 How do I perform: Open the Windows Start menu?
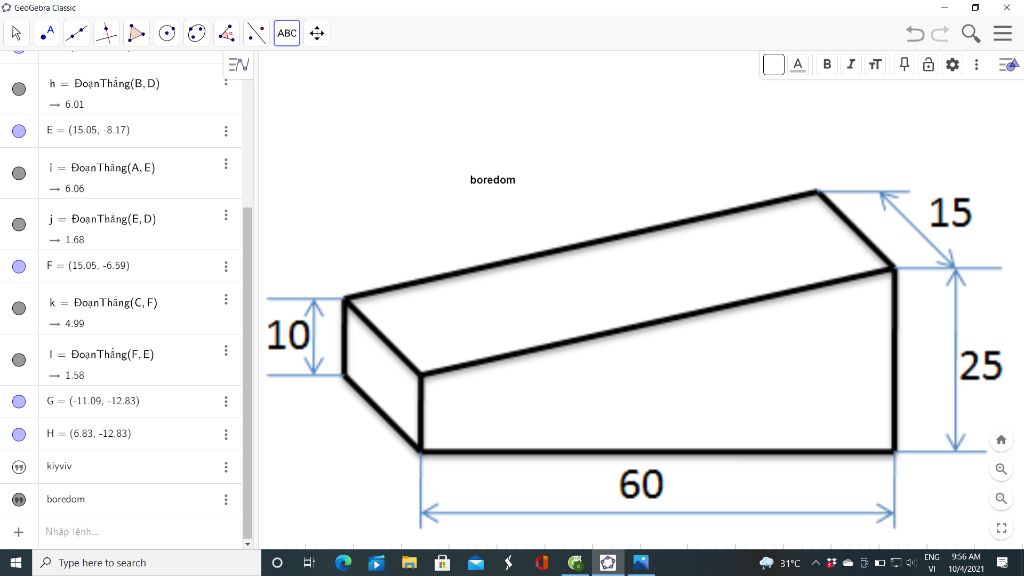pos(16,562)
